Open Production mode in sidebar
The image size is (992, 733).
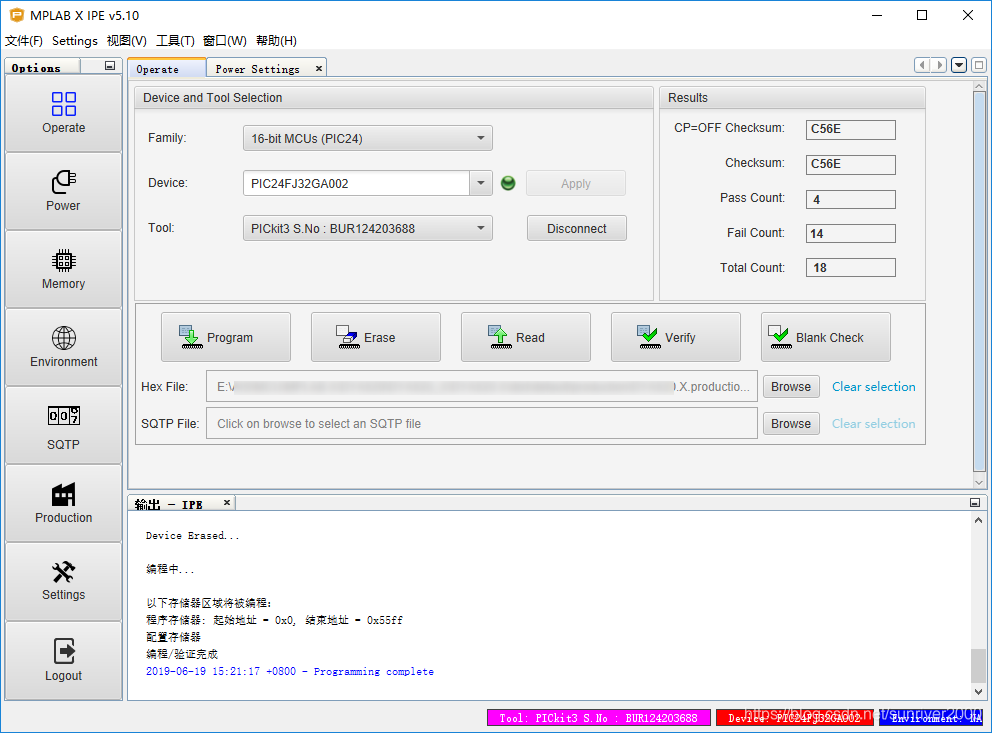[x=63, y=503]
